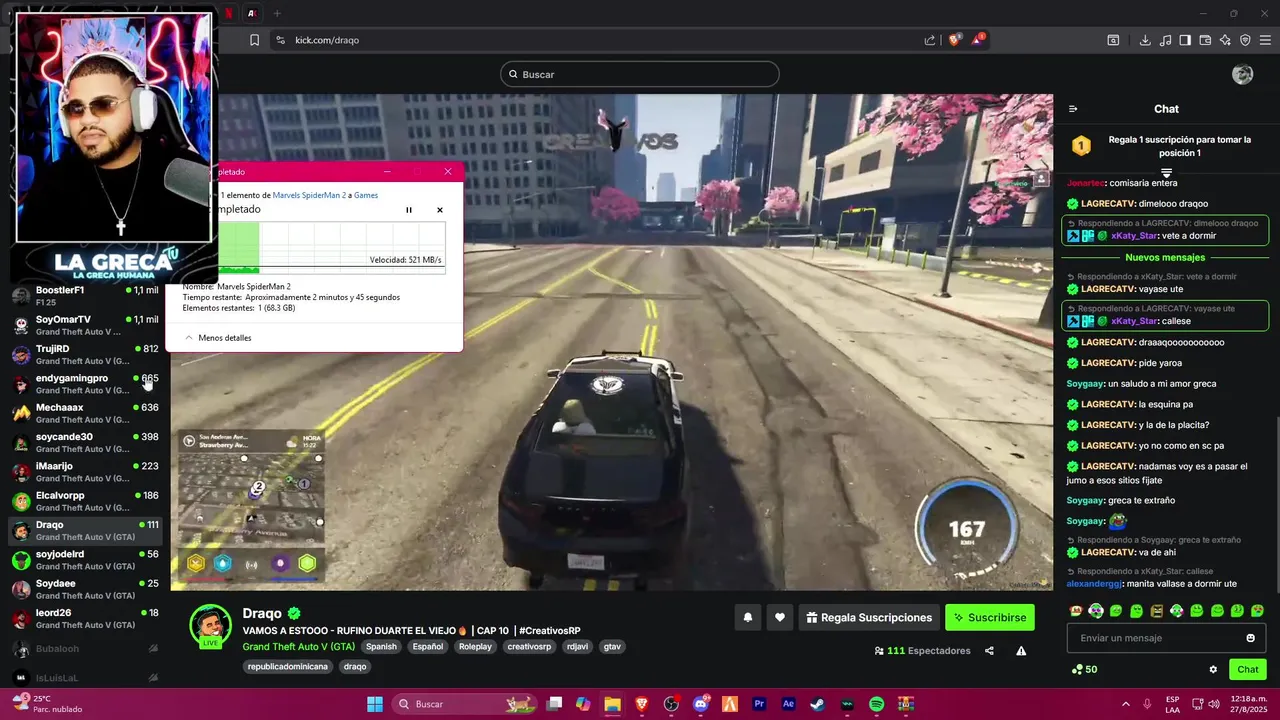Viewport: 1280px width, 720px height.
Task: Open BoostlerF1 channel in sidebar
Action: click(85, 296)
